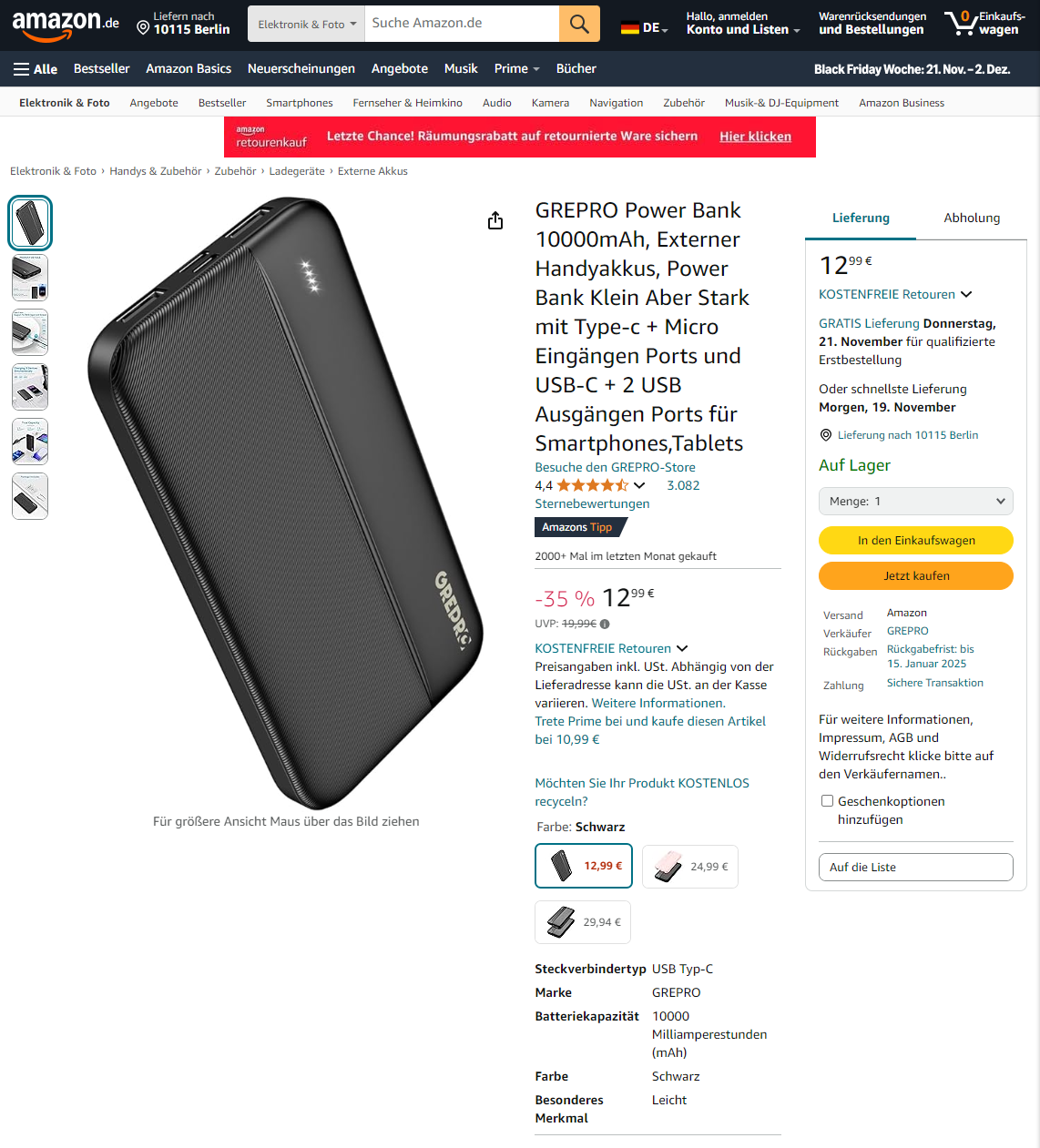Click the share icon above product image
This screenshot has width=1040, height=1148.
[495, 220]
